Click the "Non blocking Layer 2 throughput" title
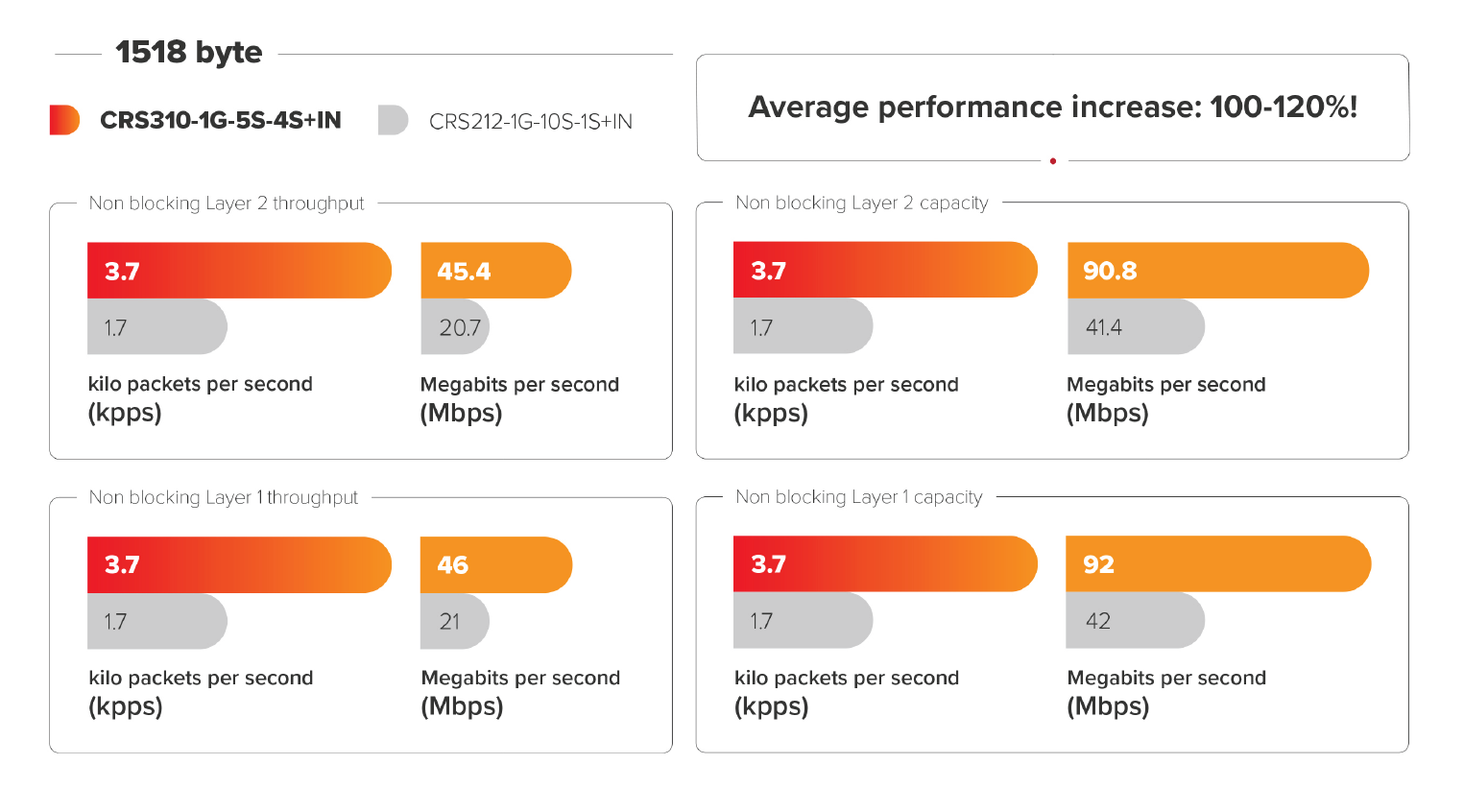 (x=227, y=203)
